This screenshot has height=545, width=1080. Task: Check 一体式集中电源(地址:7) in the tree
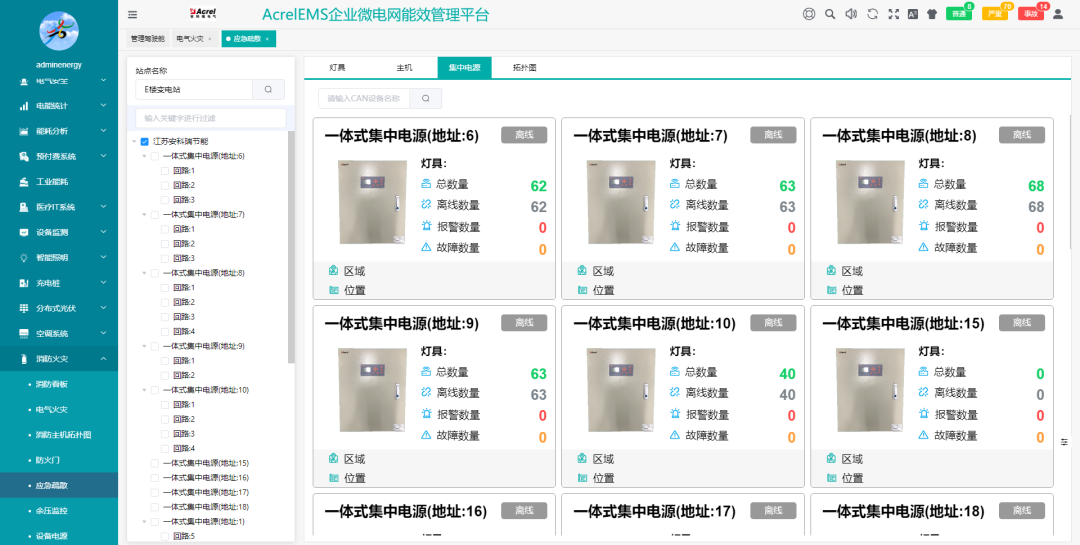tap(155, 214)
